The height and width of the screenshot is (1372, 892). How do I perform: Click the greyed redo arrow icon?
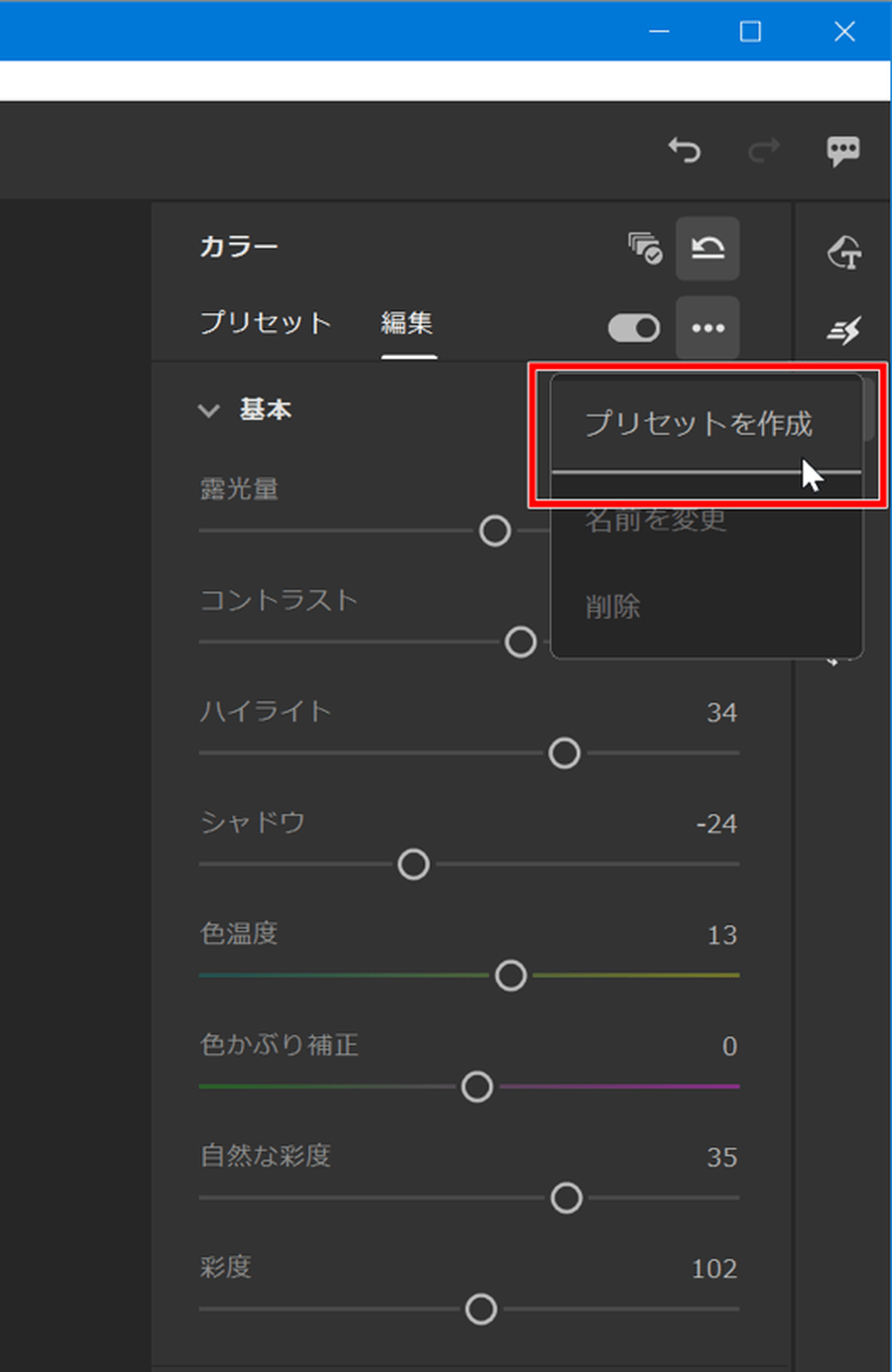[764, 150]
